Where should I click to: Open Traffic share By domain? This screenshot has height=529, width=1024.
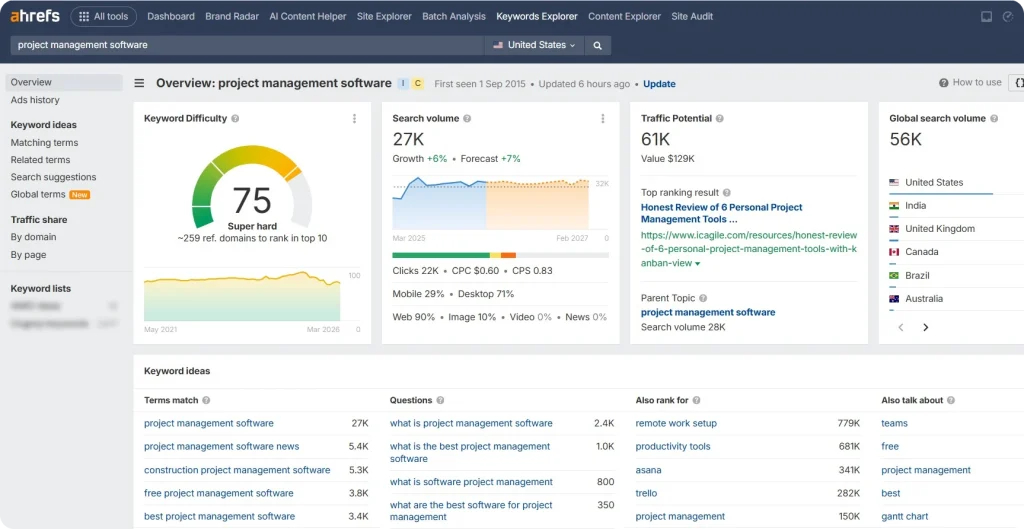[x=33, y=237]
